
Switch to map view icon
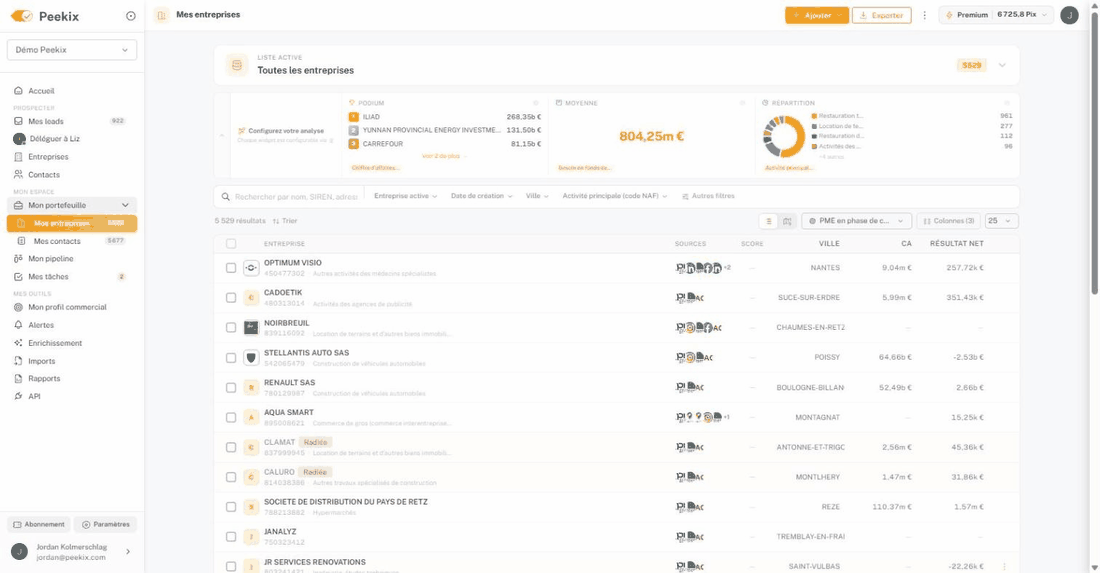(787, 221)
